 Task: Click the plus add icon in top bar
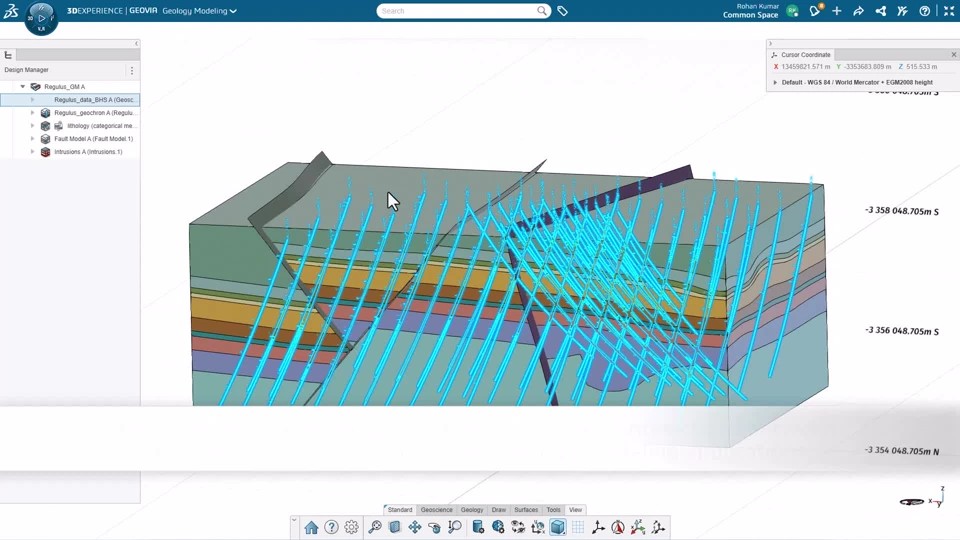click(x=836, y=11)
